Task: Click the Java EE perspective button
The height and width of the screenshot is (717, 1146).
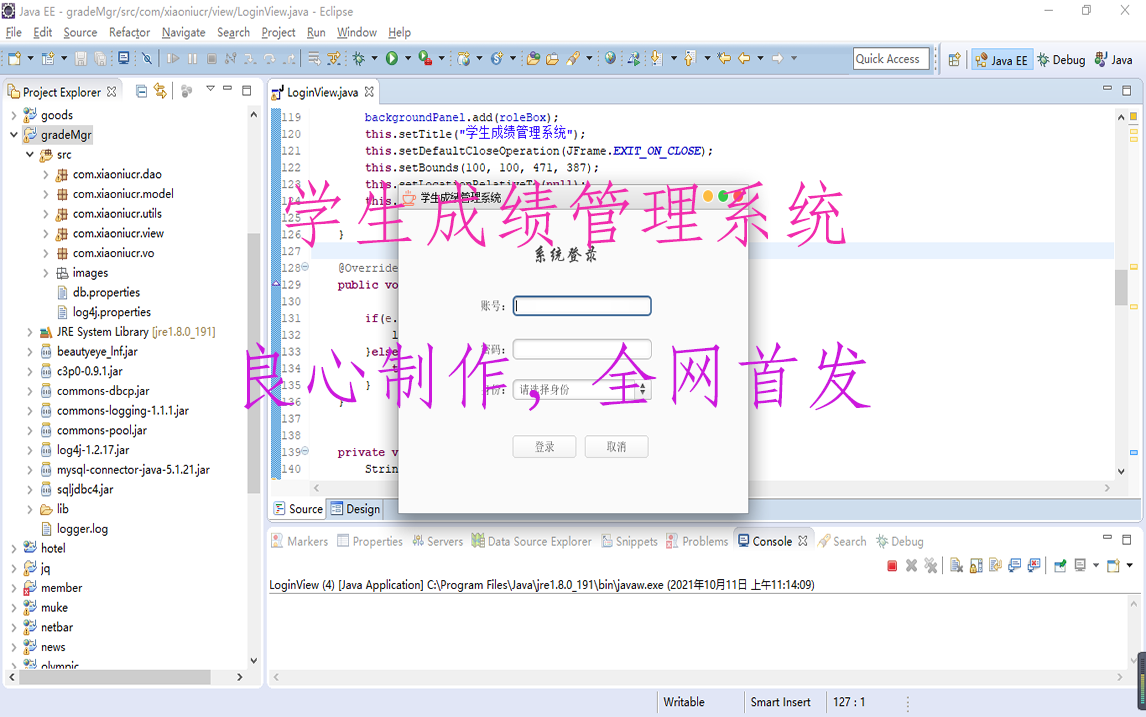Action: click(1001, 60)
